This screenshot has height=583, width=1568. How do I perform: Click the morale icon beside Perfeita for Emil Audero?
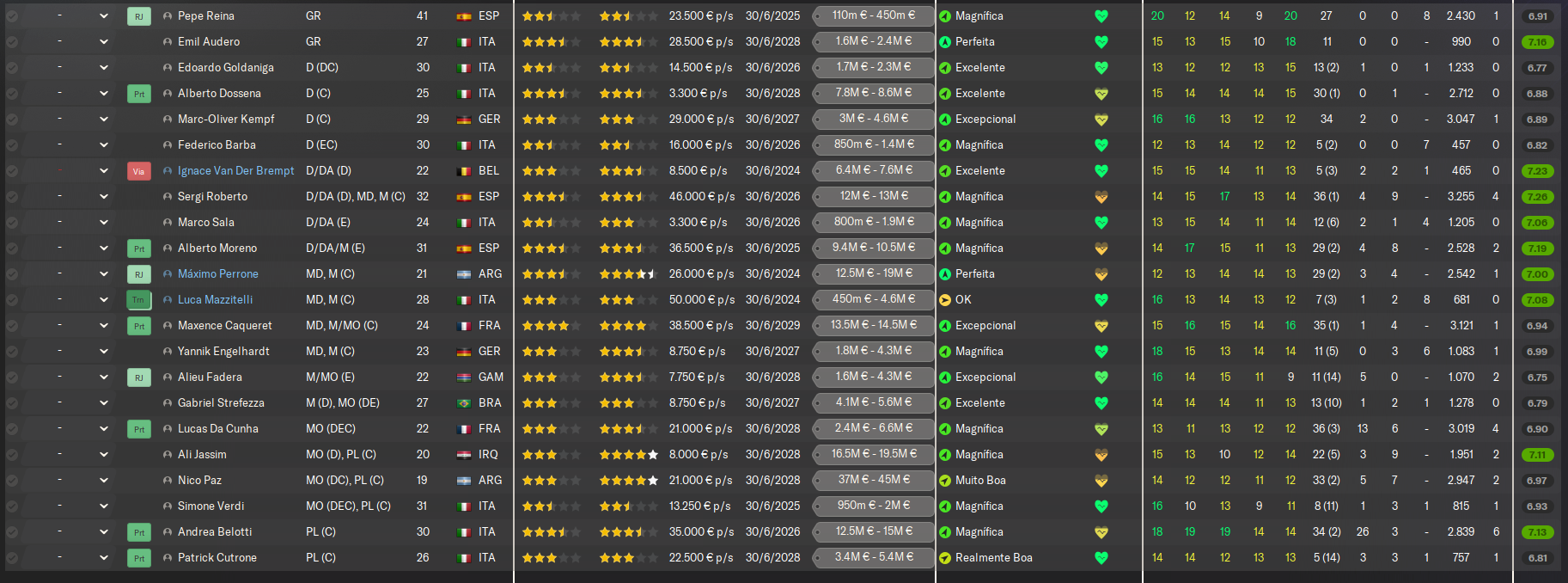tap(945, 42)
